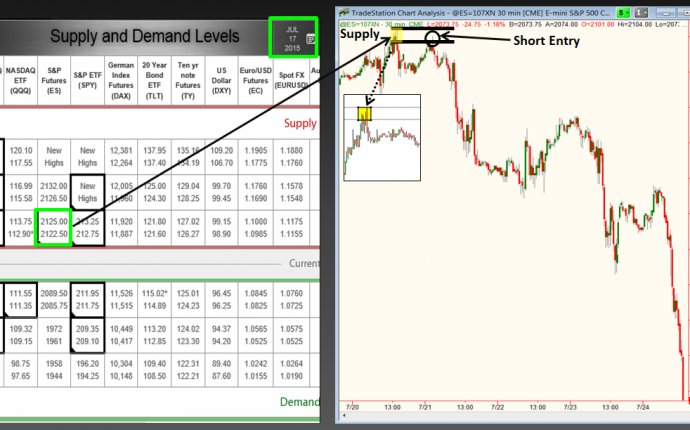
Task: Click the Ten yr note Futures (TY) header
Action: coord(188,81)
